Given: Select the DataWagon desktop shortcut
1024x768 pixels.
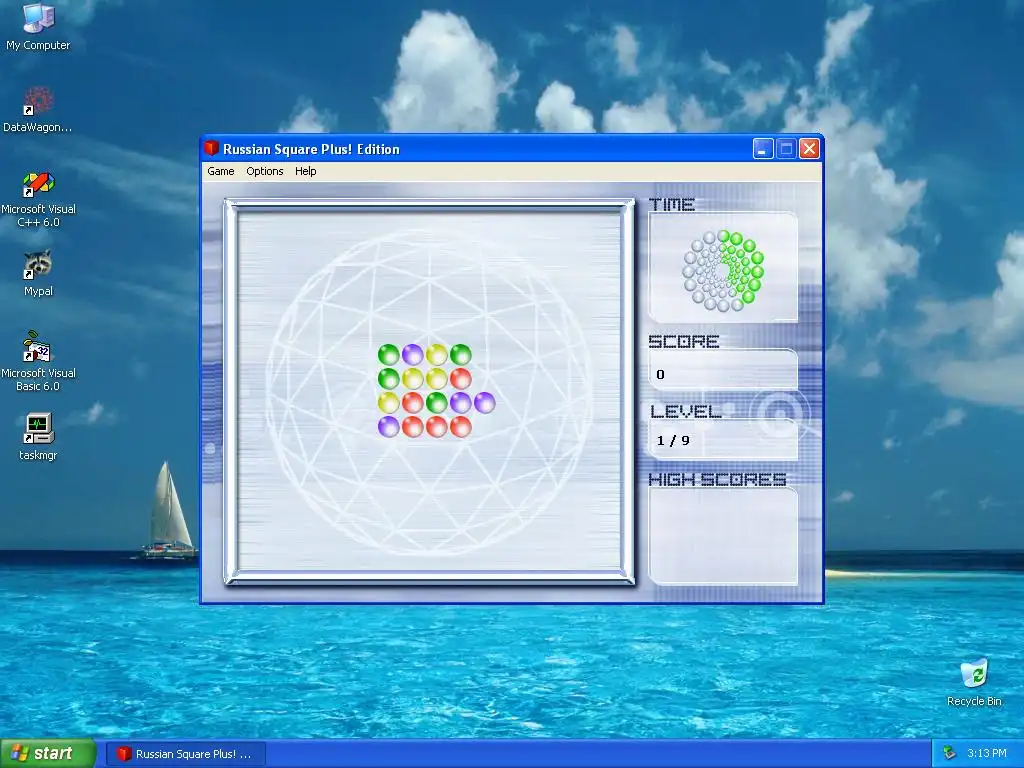Looking at the screenshot, I should pos(38,109).
